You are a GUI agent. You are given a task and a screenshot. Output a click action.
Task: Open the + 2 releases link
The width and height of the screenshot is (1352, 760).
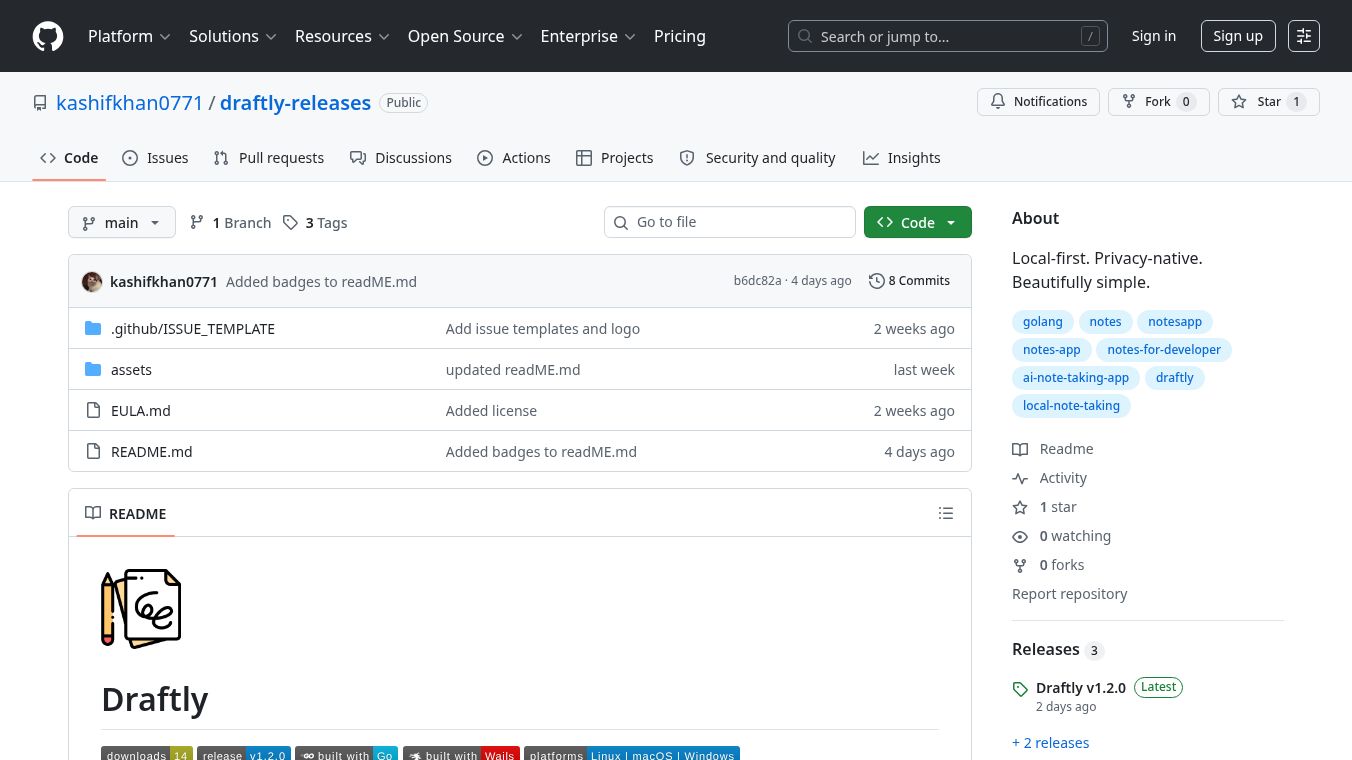point(1050,743)
